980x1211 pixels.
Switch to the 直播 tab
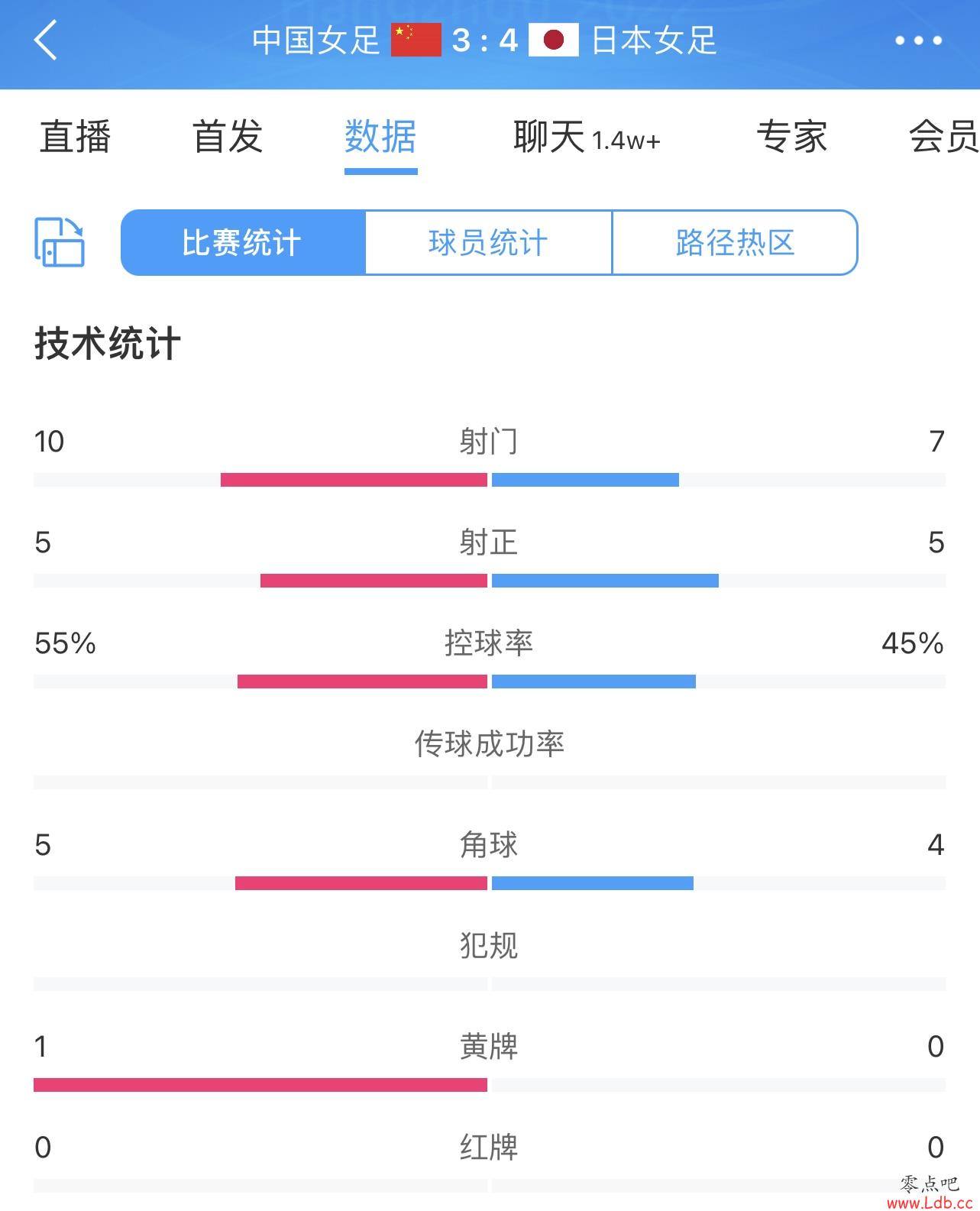pos(75,138)
